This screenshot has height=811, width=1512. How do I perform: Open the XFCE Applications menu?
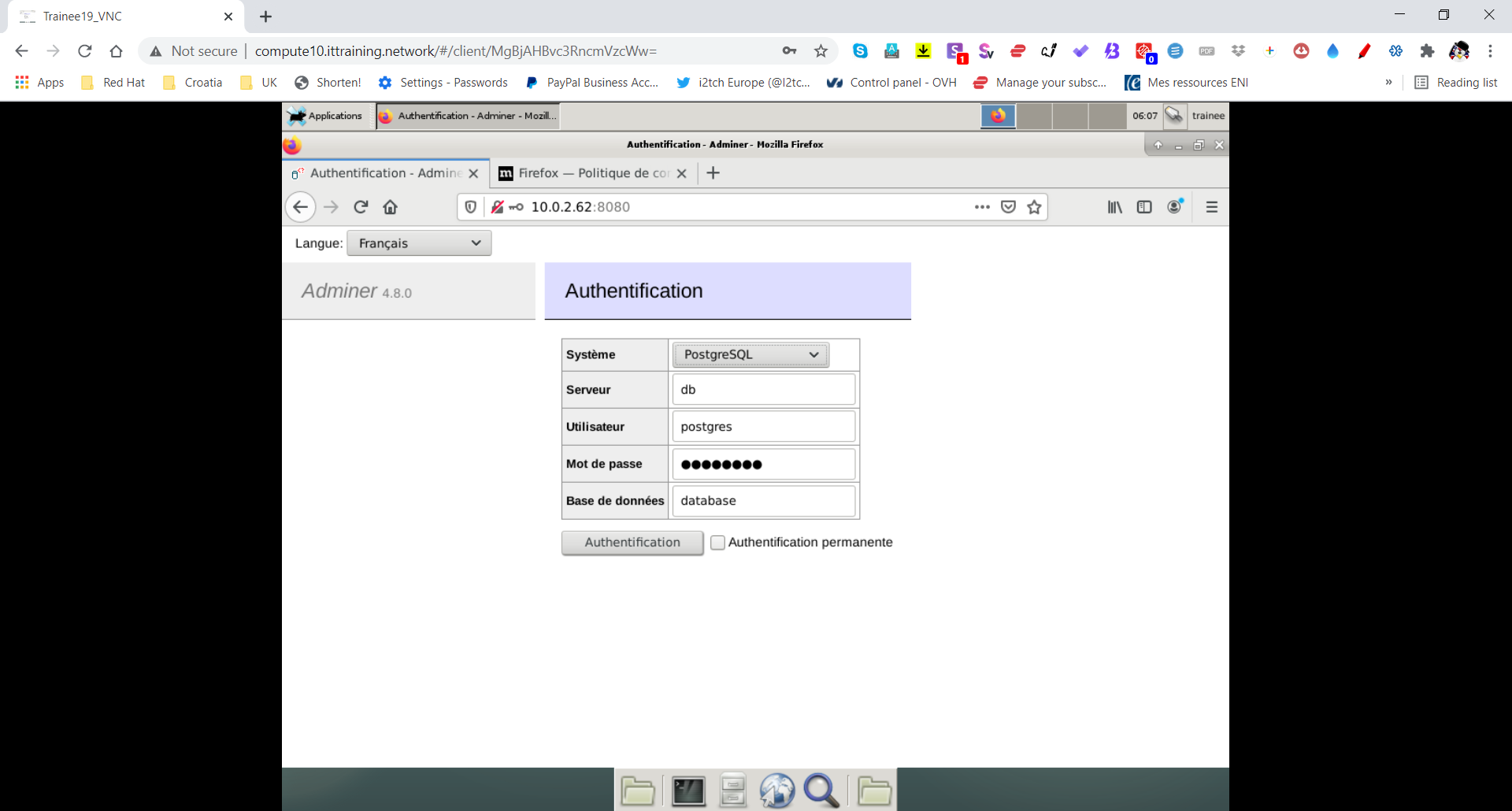pyautogui.click(x=325, y=116)
